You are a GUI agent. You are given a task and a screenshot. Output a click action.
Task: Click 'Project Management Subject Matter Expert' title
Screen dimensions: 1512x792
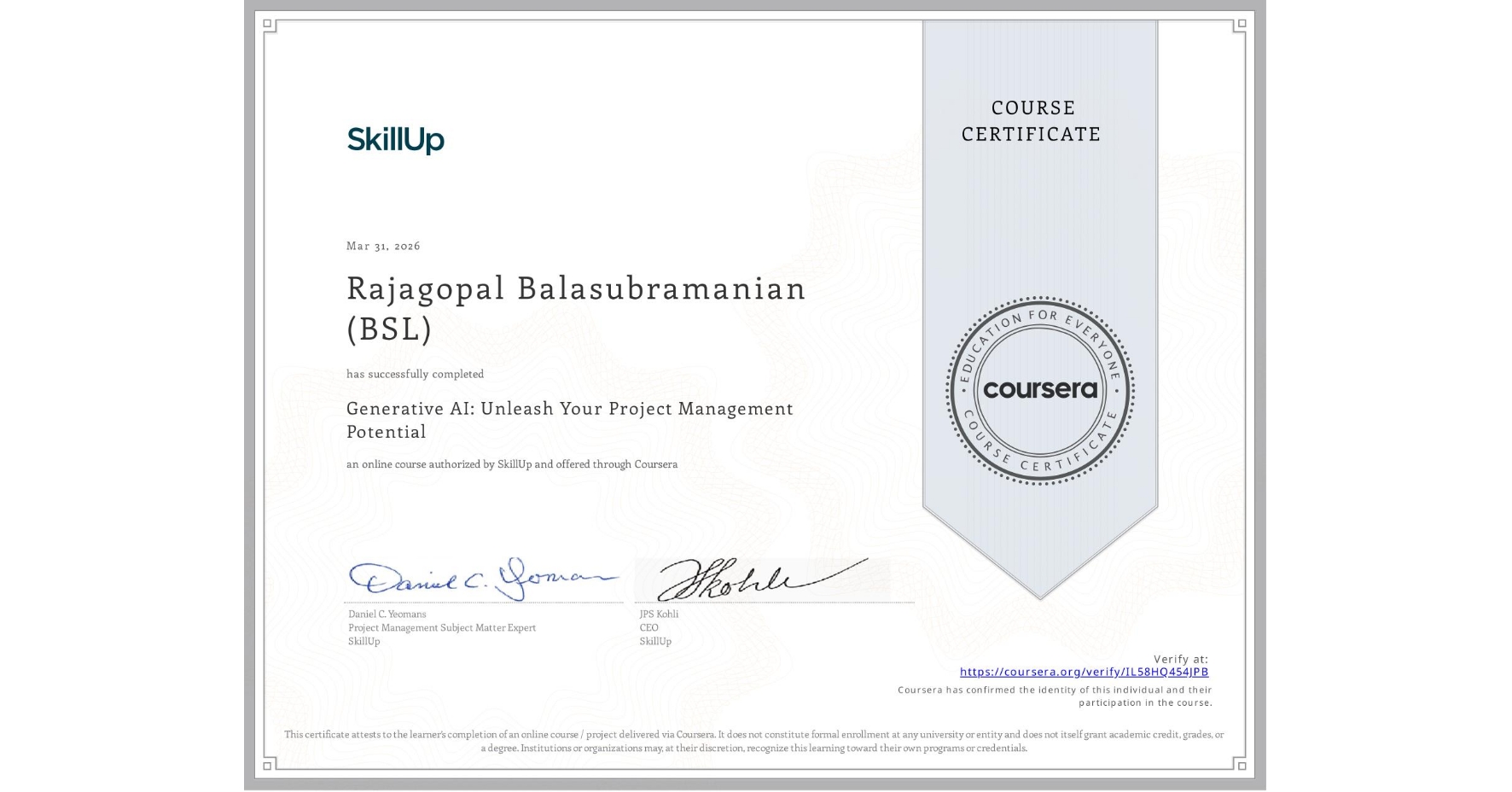coord(442,627)
